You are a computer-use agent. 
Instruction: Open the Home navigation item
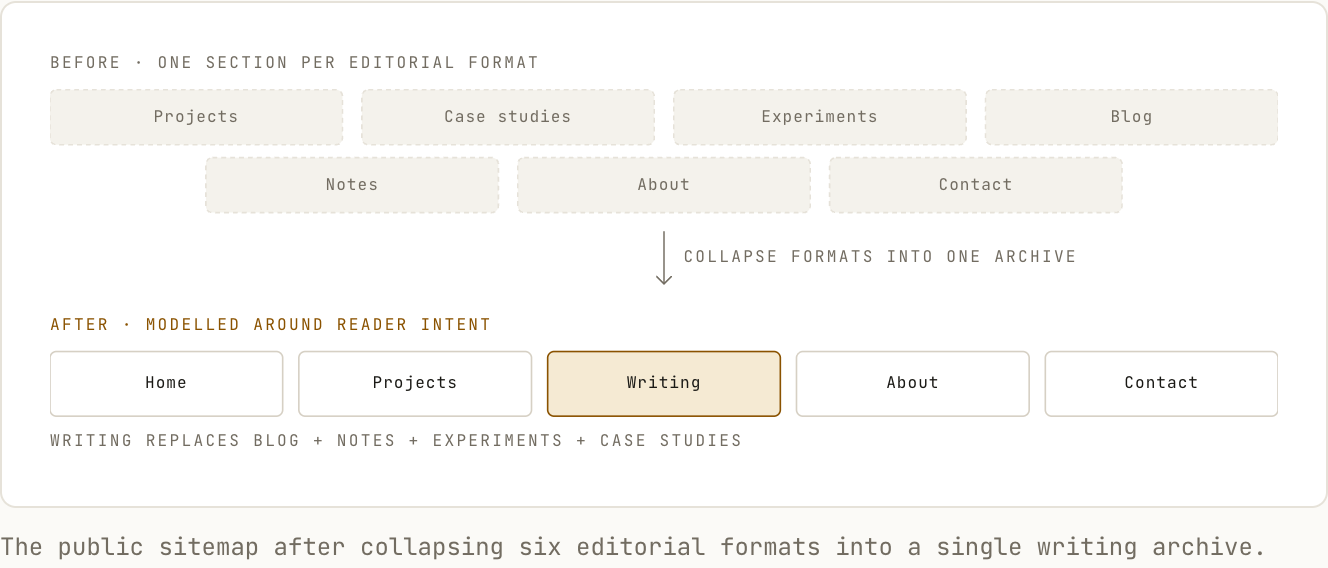click(166, 383)
